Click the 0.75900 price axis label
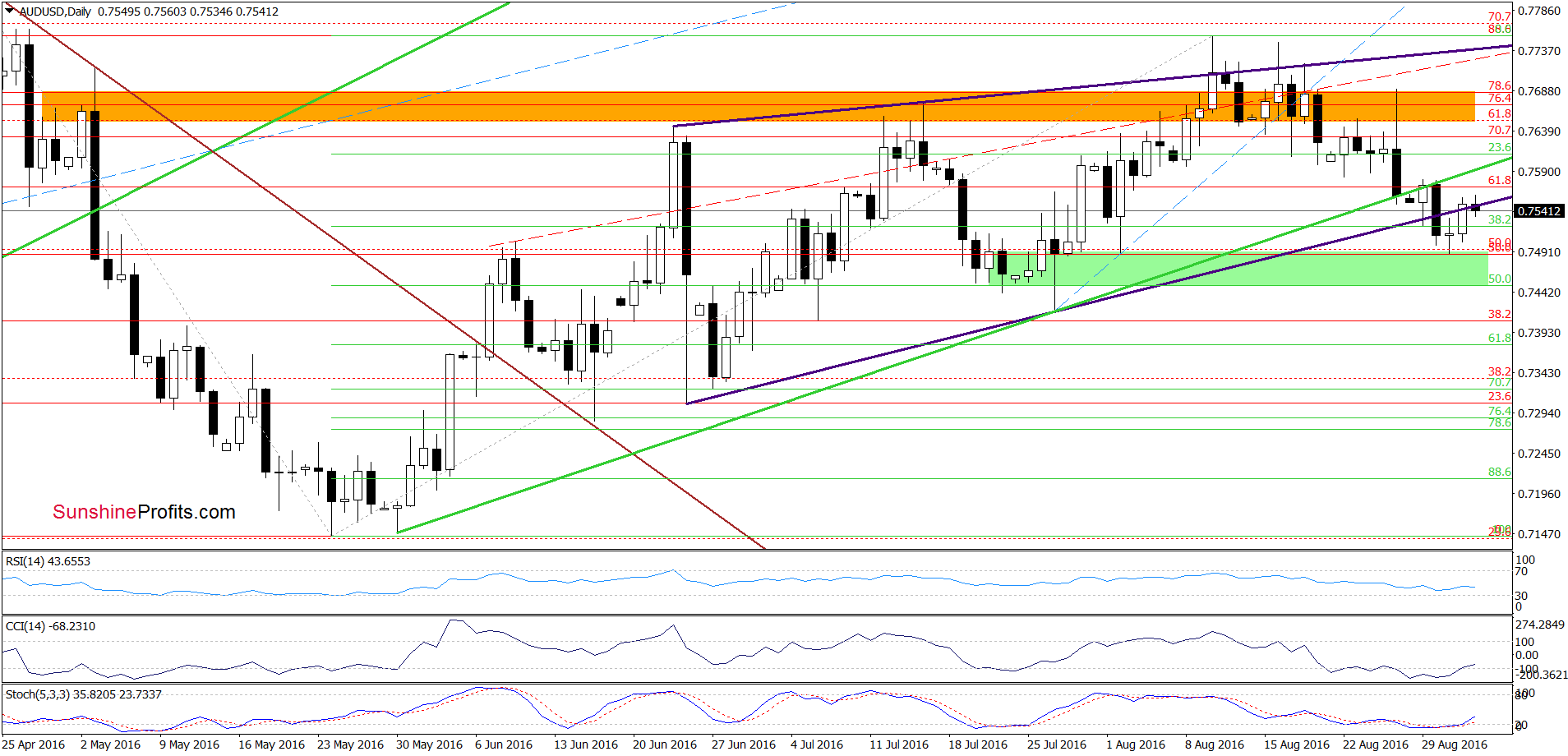This screenshot has height=756, width=1568. 1538,172
